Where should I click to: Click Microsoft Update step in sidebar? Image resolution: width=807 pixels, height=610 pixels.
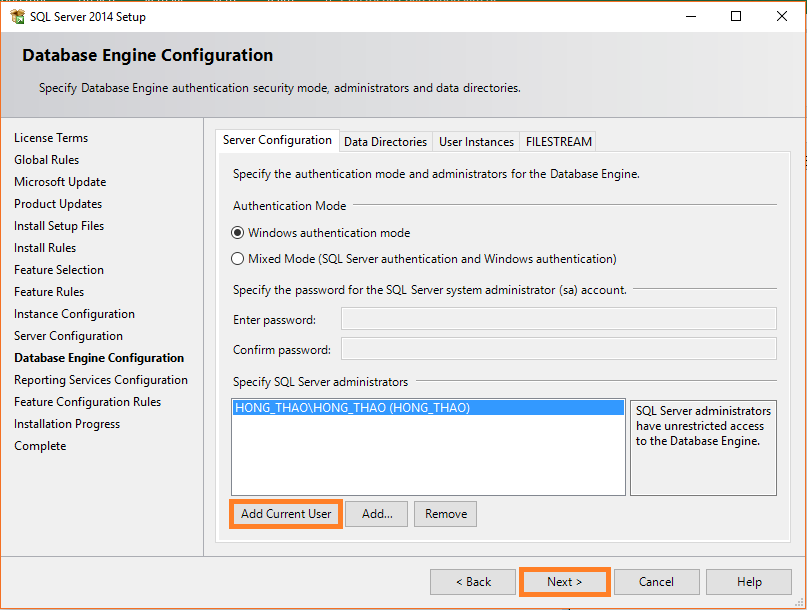[x=60, y=182]
